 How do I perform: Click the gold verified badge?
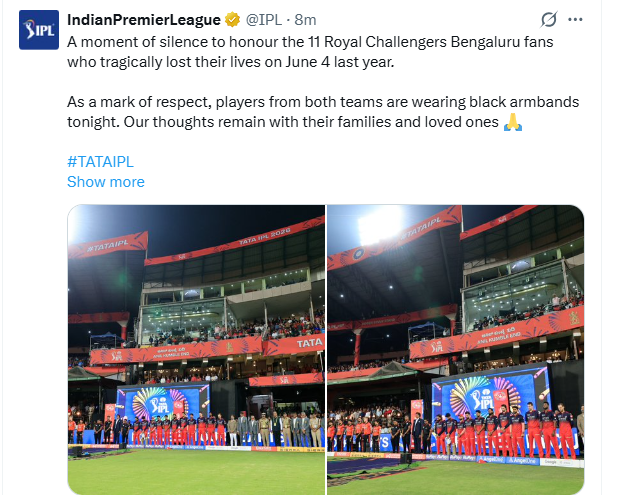(233, 19)
